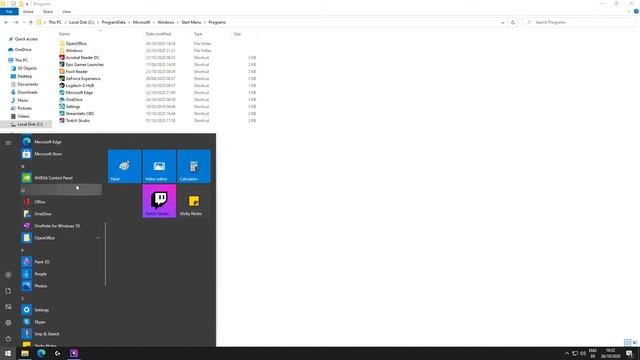Open Microsoft Edge from Start app list
Viewport: 640px width, 360px height.
tap(61, 142)
